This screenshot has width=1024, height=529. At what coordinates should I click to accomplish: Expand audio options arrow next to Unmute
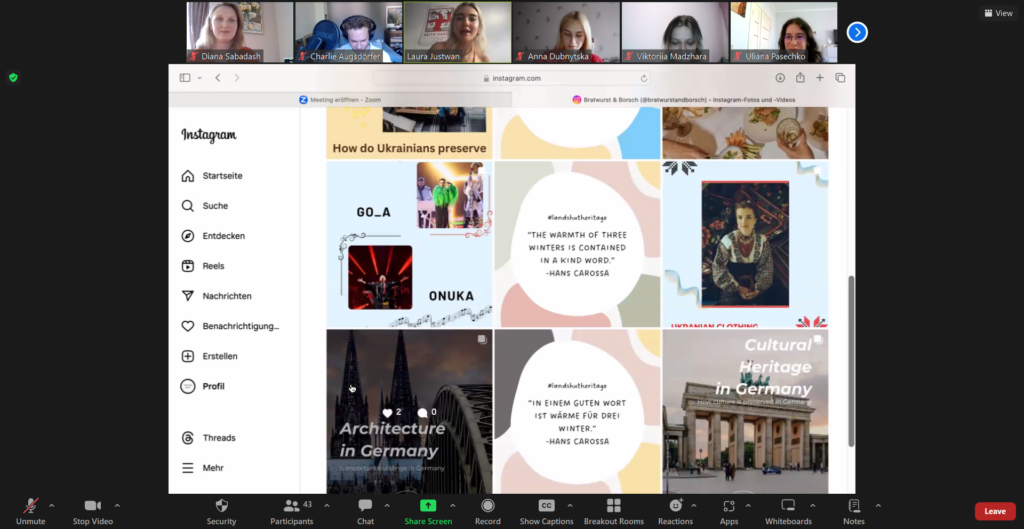[52, 506]
